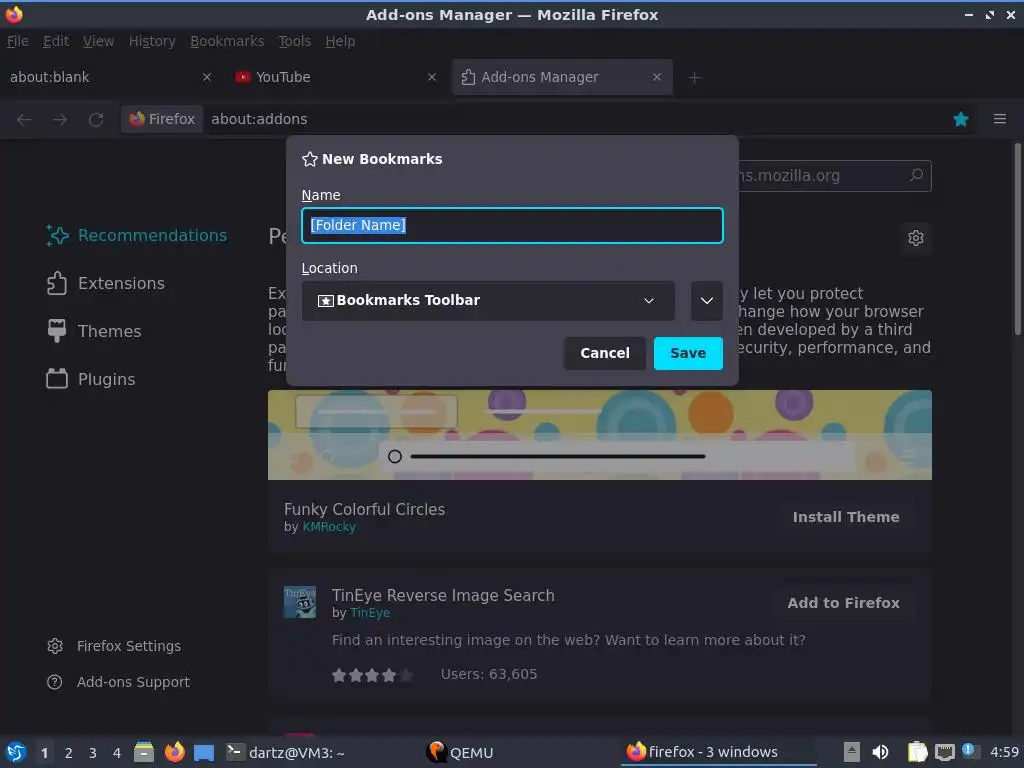Click the Firefox identity badge in address bar
The width and height of the screenshot is (1024, 768).
click(x=162, y=119)
